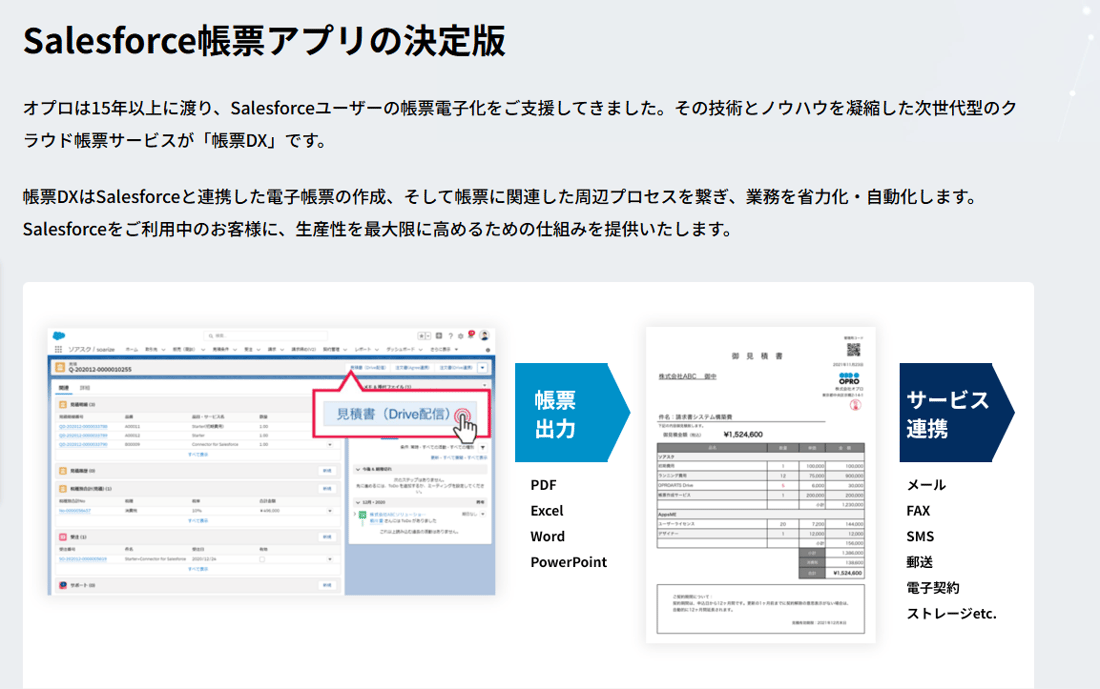Toggle the 有効 checkbox in 受注 row
The width and height of the screenshot is (1100, 689).
tap(262, 559)
